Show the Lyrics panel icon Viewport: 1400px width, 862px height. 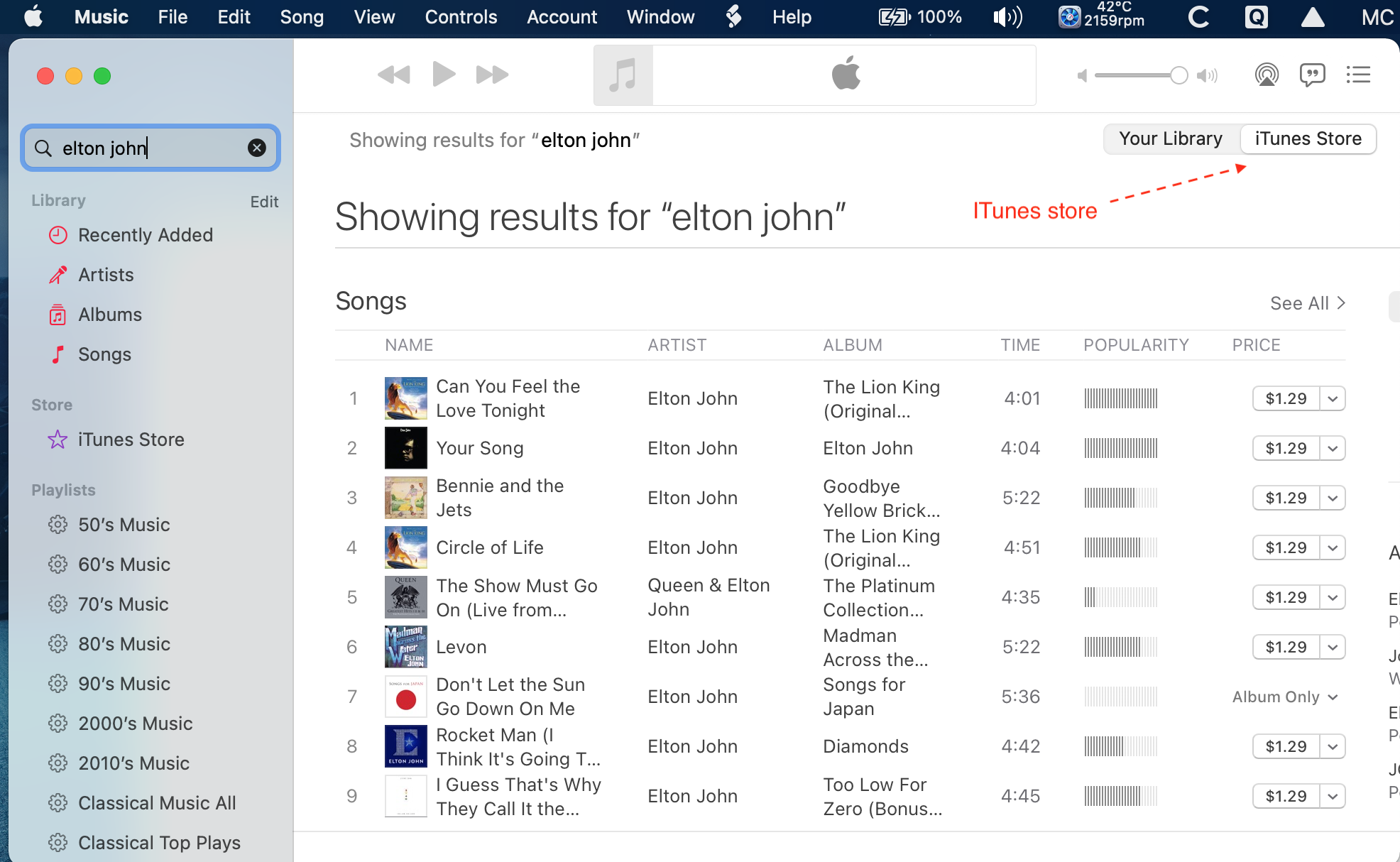1312,75
